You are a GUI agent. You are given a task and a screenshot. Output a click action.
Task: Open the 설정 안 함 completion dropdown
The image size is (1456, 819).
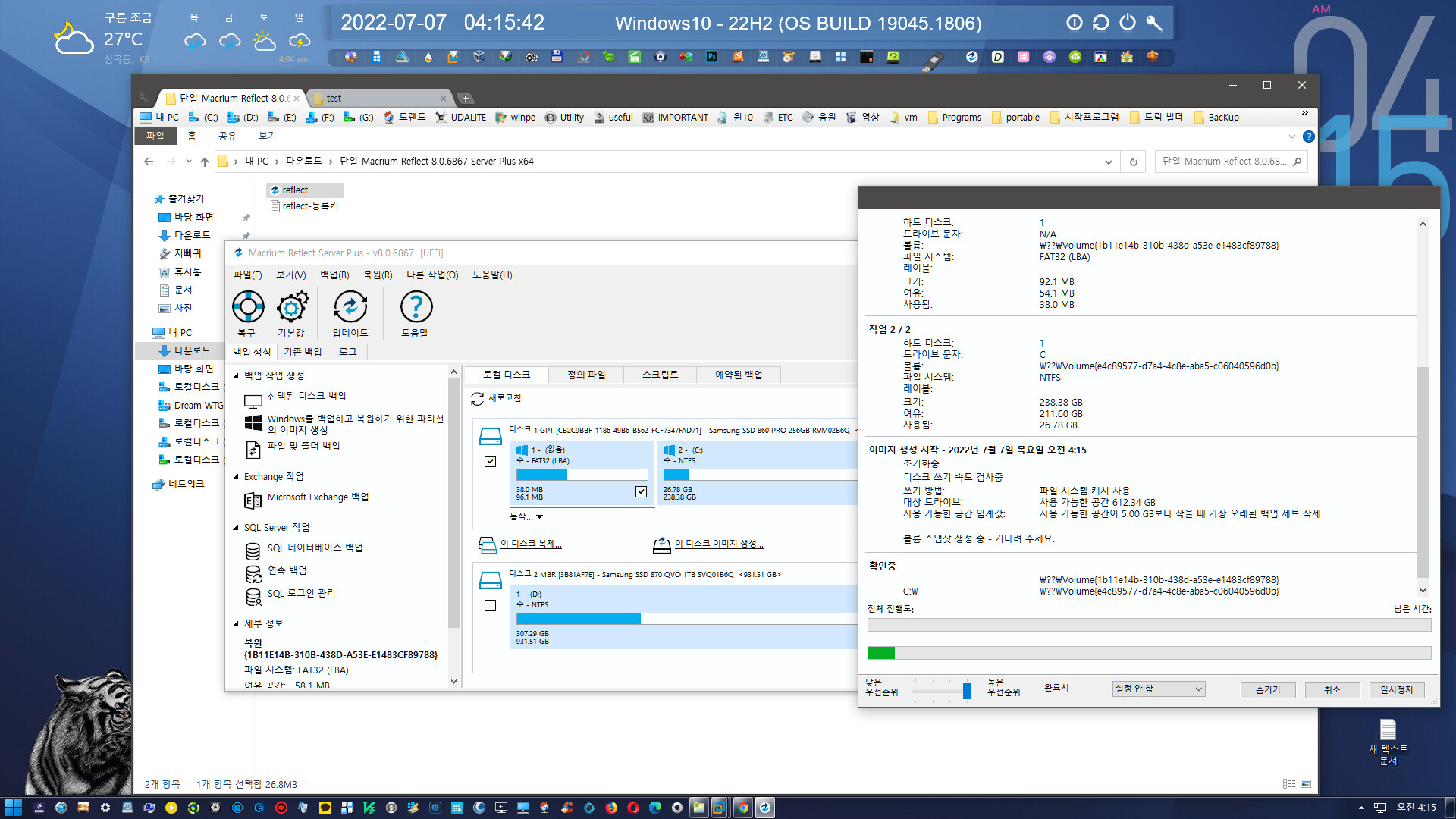[x=1158, y=689]
